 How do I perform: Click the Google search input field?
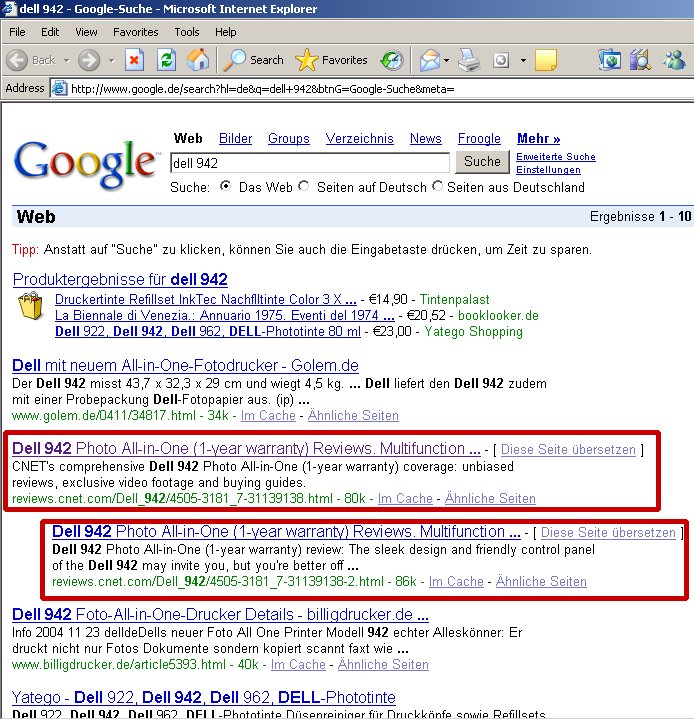310,163
